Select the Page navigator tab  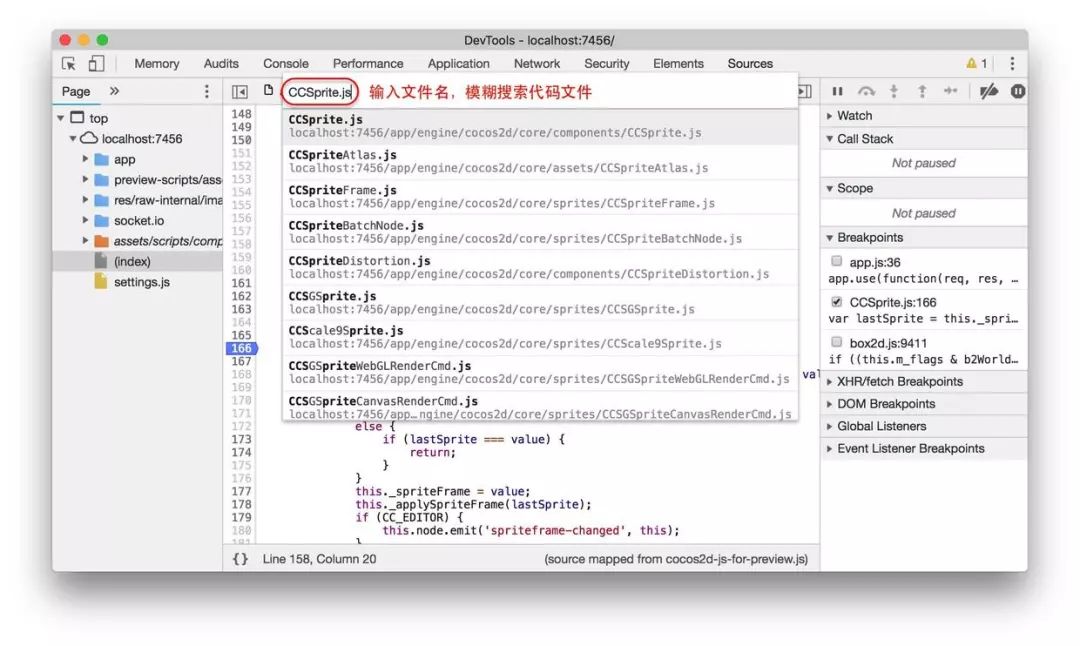pyautogui.click(x=76, y=91)
